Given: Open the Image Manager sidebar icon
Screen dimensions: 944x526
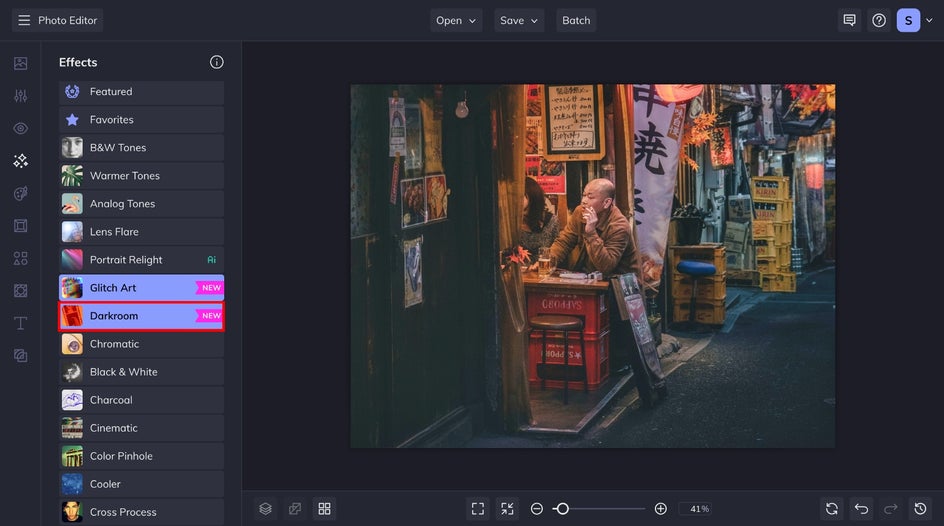Looking at the screenshot, I should tap(20, 64).
